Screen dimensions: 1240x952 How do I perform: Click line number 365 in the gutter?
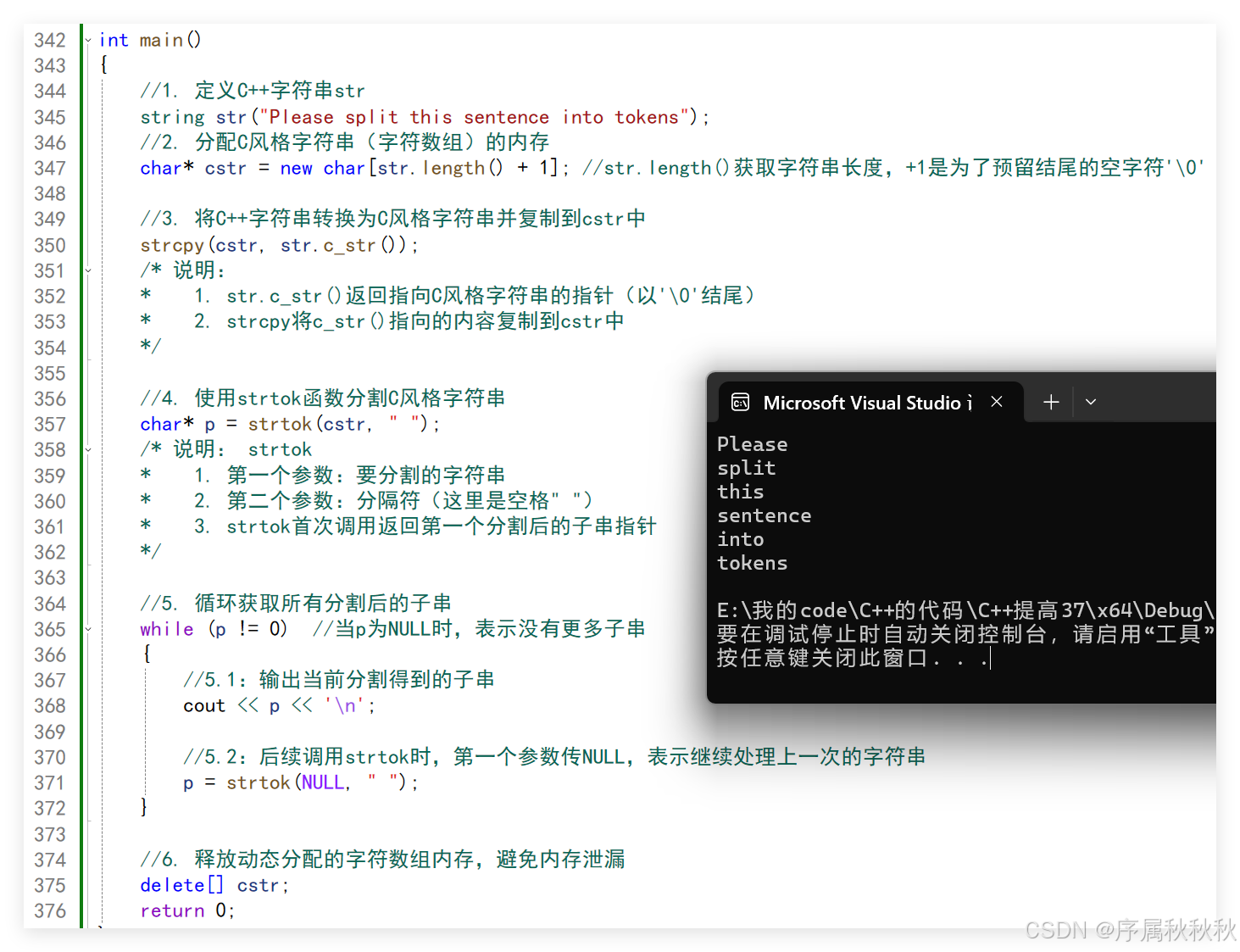50,629
